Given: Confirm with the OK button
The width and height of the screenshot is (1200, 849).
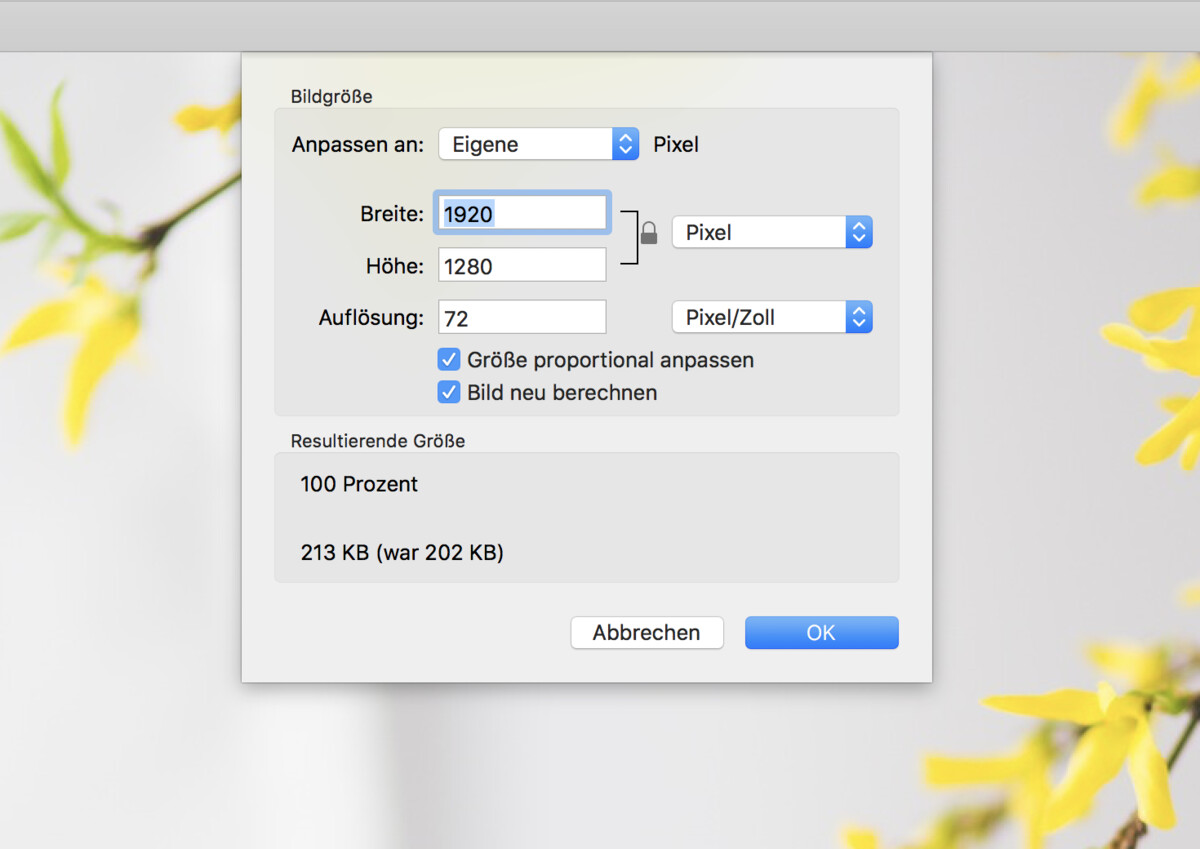Looking at the screenshot, I should pyautogui.click(x=822, y=633).
